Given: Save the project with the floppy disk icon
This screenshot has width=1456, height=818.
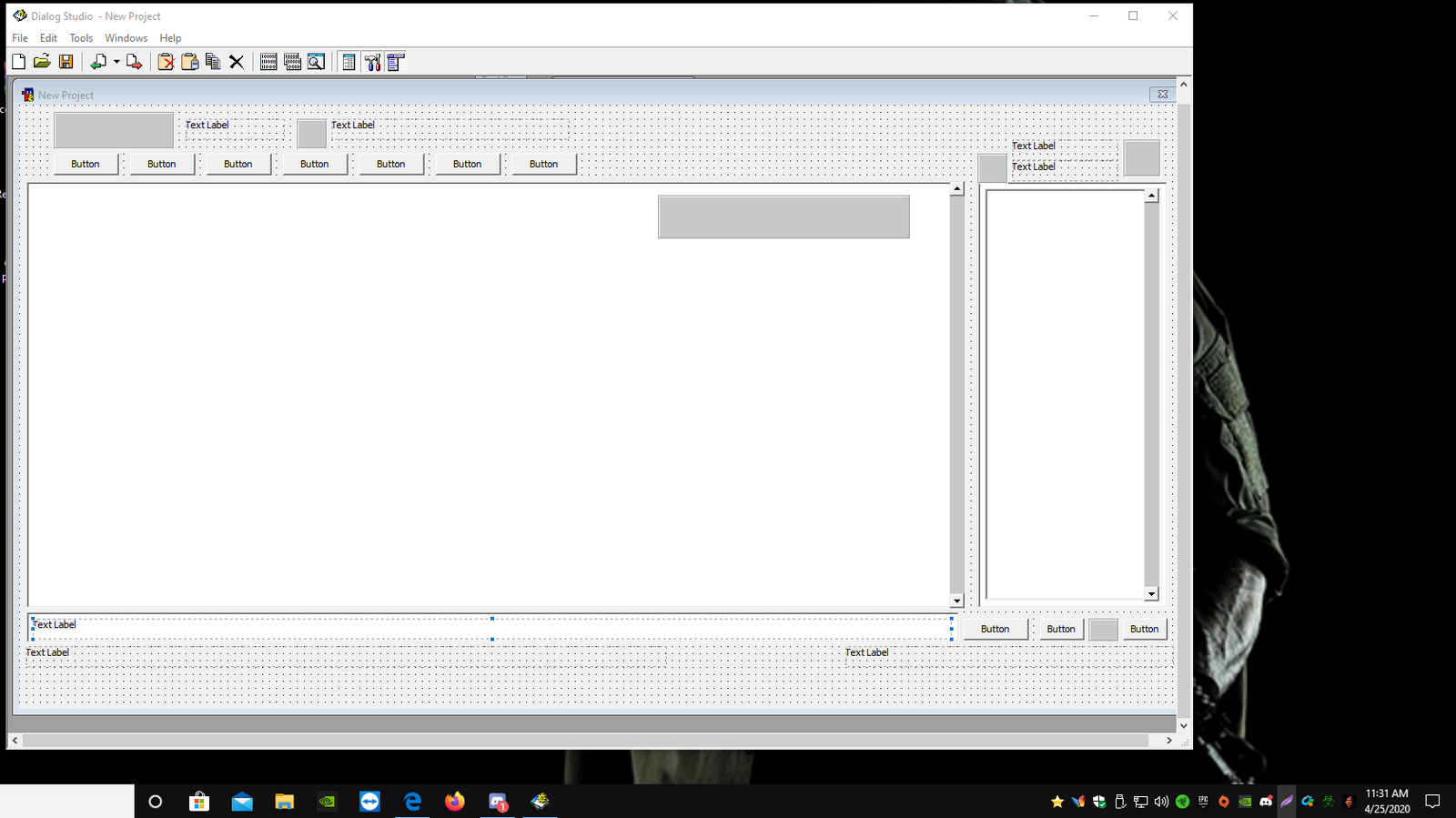Looking at the screenshot, I should [x=66, y=62].
